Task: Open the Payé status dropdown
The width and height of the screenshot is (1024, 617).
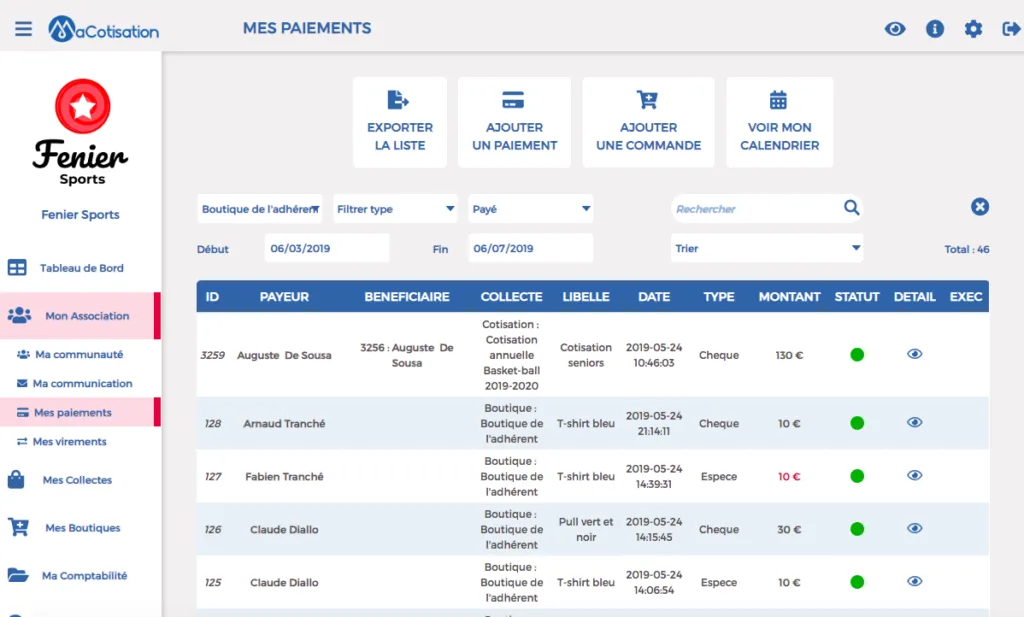Action: click(x=530, y=209)
